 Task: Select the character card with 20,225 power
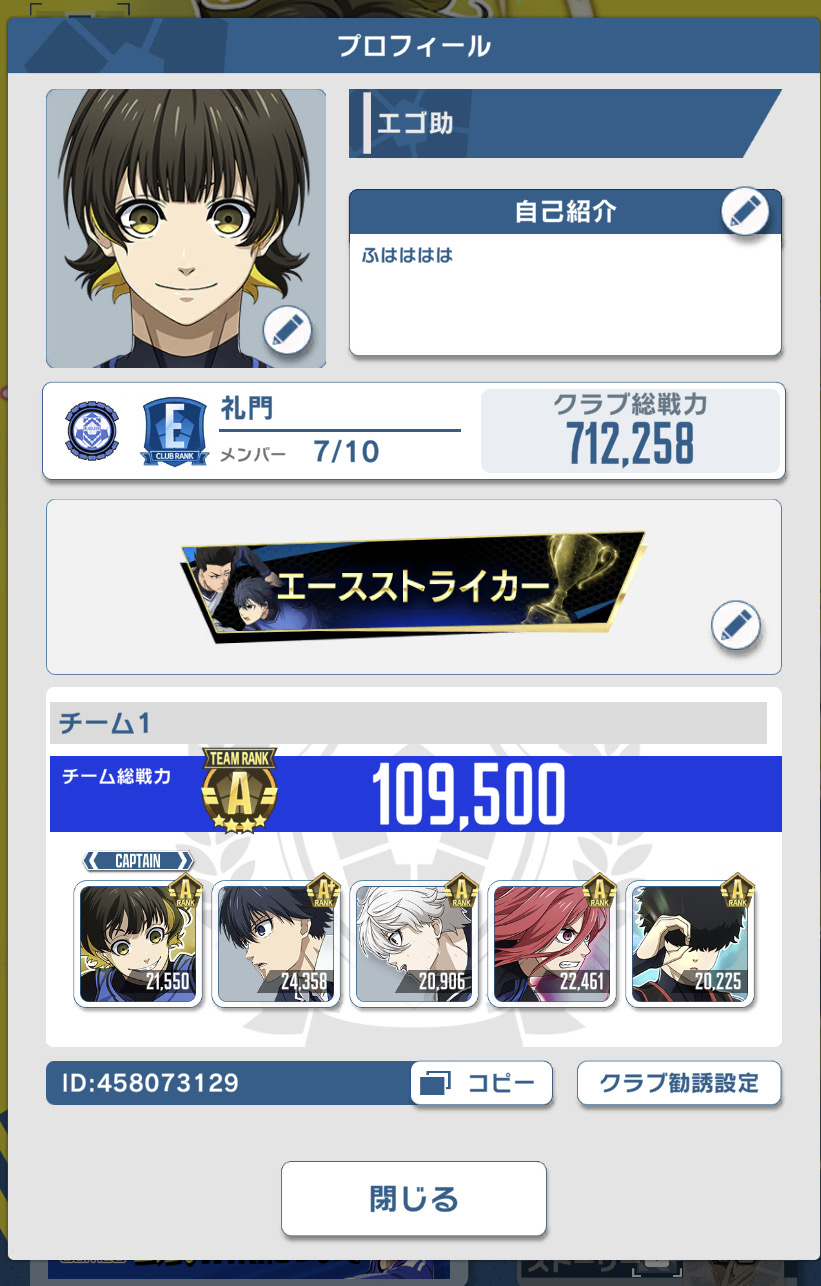point(691,943)
